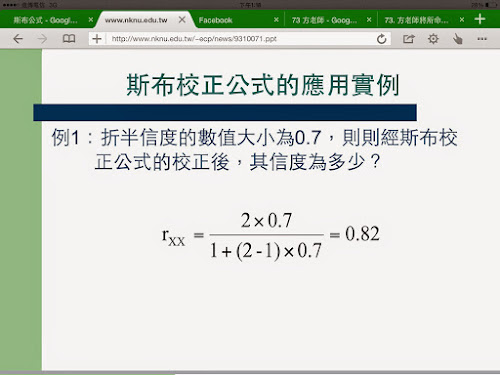
Task: Reload the page with the refresh icon
Action: [382, 39]
